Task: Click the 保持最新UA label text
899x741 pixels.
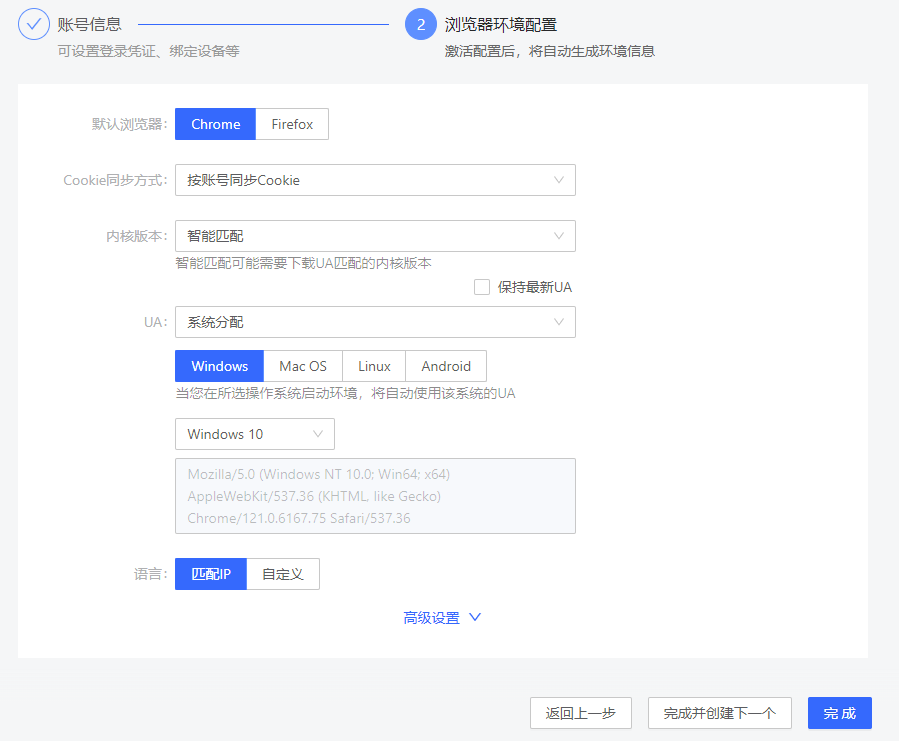Action: click(534, 287)
